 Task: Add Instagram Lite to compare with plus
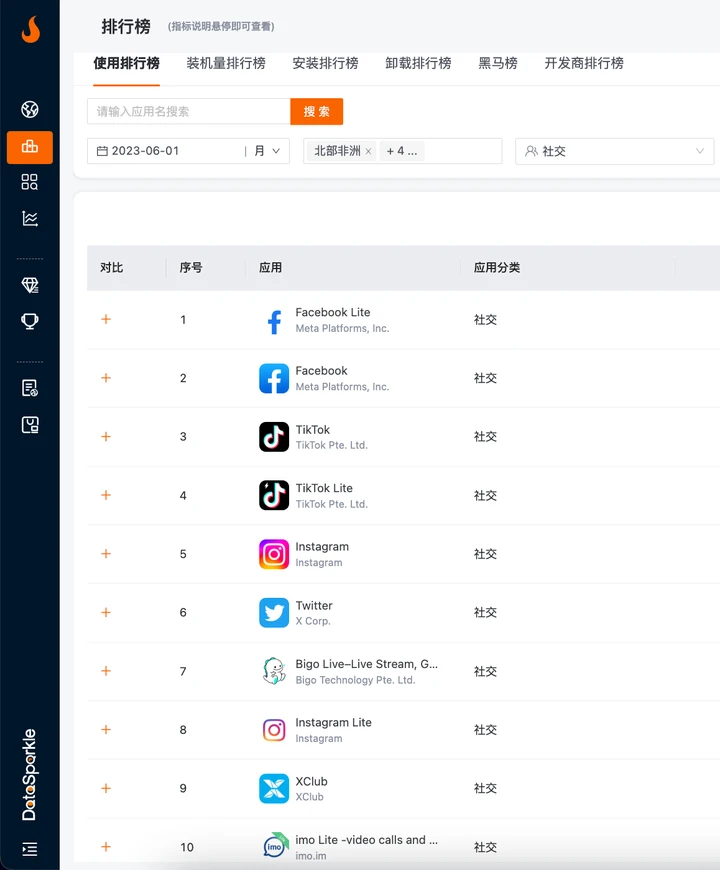coord(106,730)
